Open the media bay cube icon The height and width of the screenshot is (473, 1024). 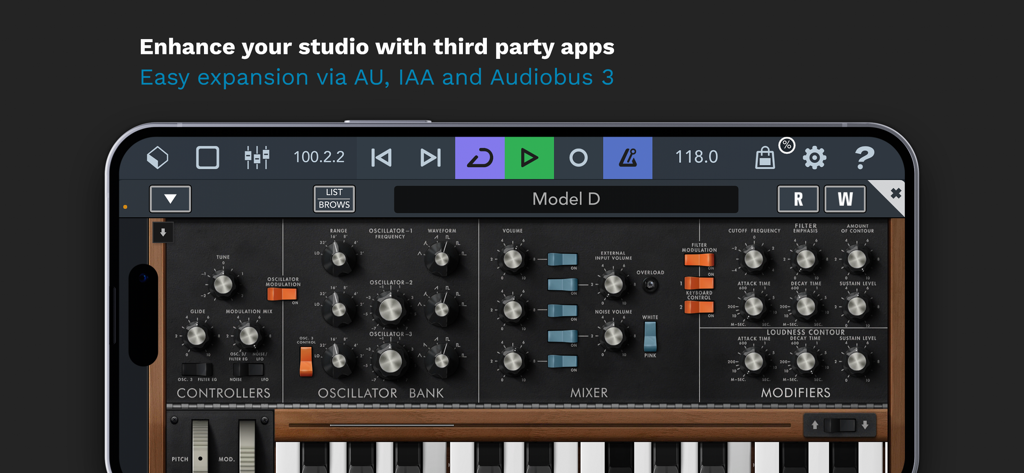coord(158,158)
